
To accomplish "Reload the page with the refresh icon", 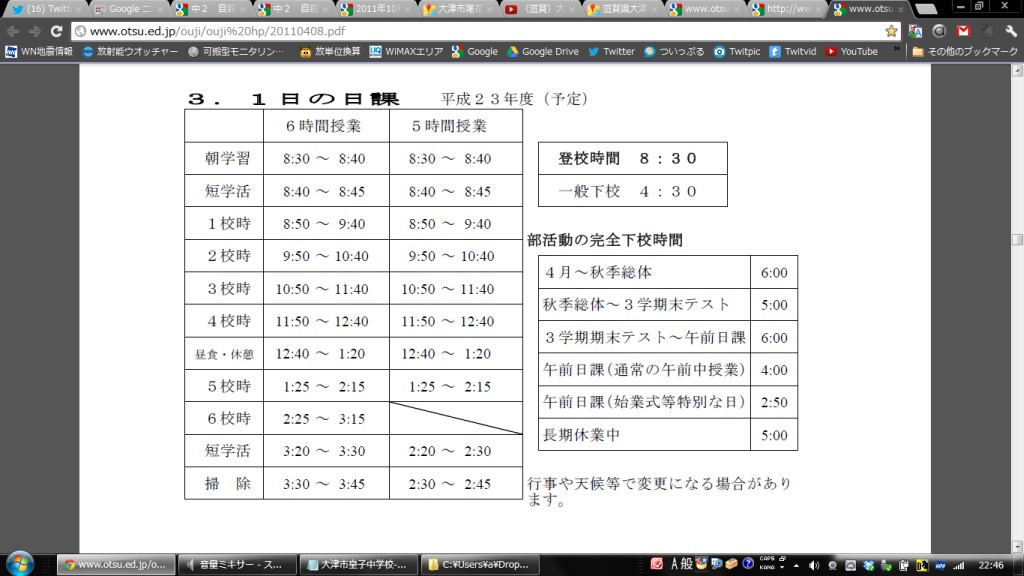I will [x=57, y=31].
